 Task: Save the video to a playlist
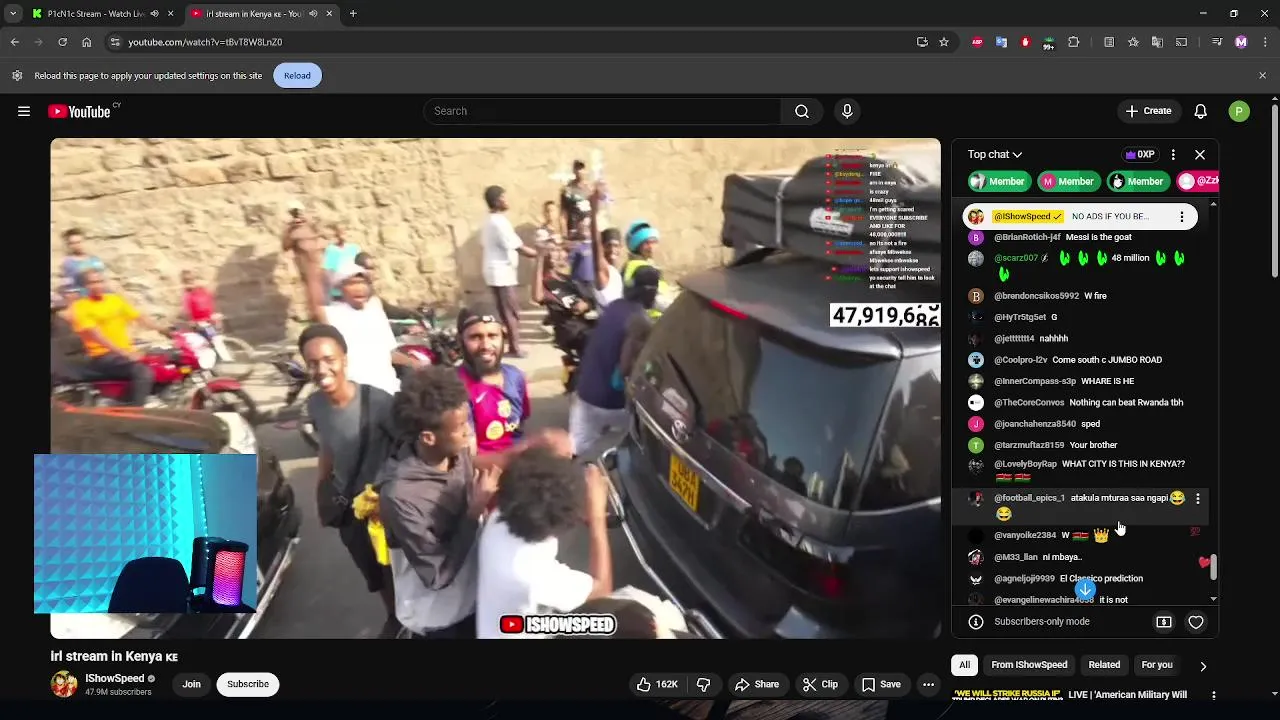pos(881,684)
